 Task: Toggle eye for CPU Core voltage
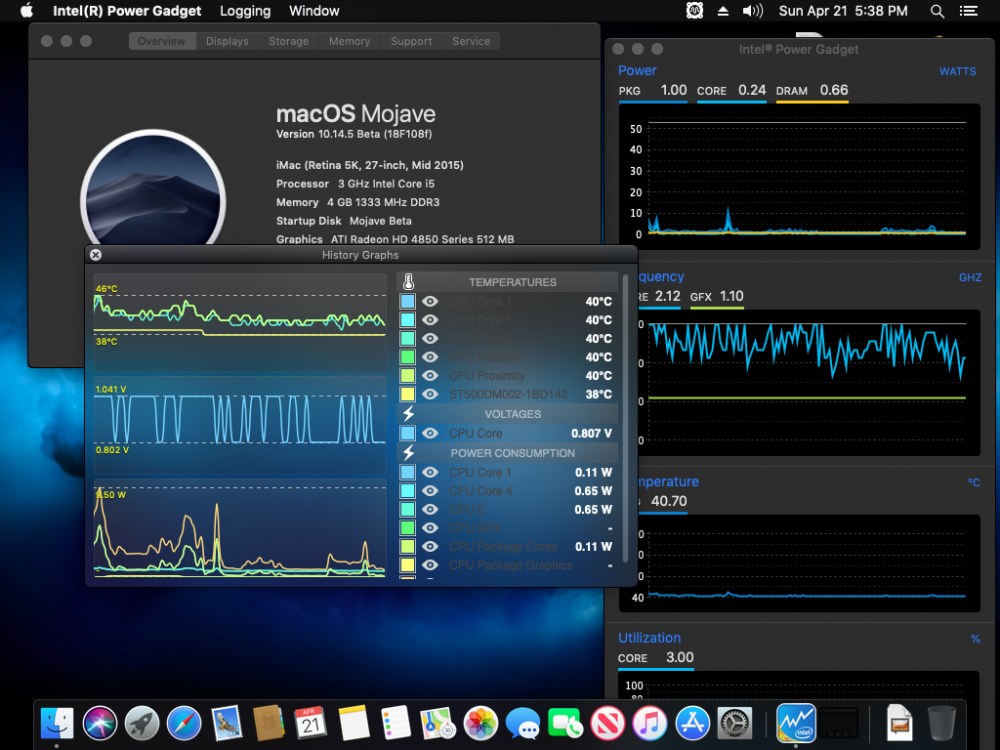(430, 433)
